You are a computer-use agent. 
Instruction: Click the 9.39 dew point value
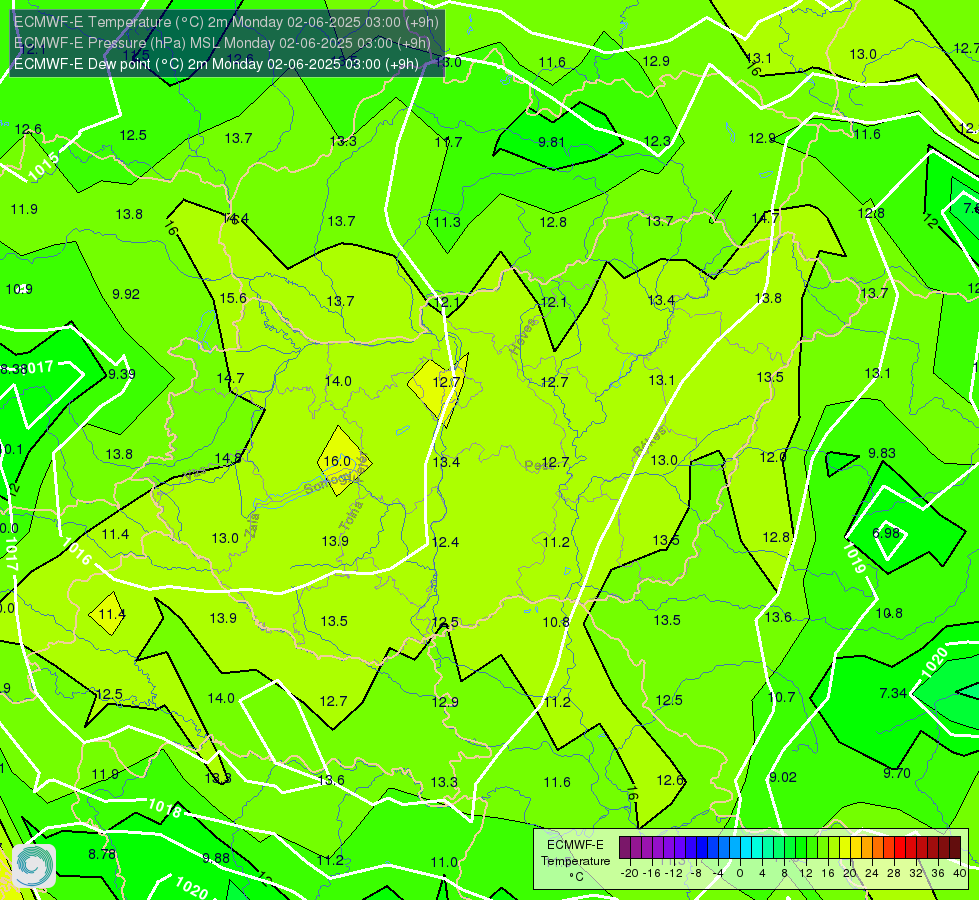pyautogui.click(x=122, y=374)
